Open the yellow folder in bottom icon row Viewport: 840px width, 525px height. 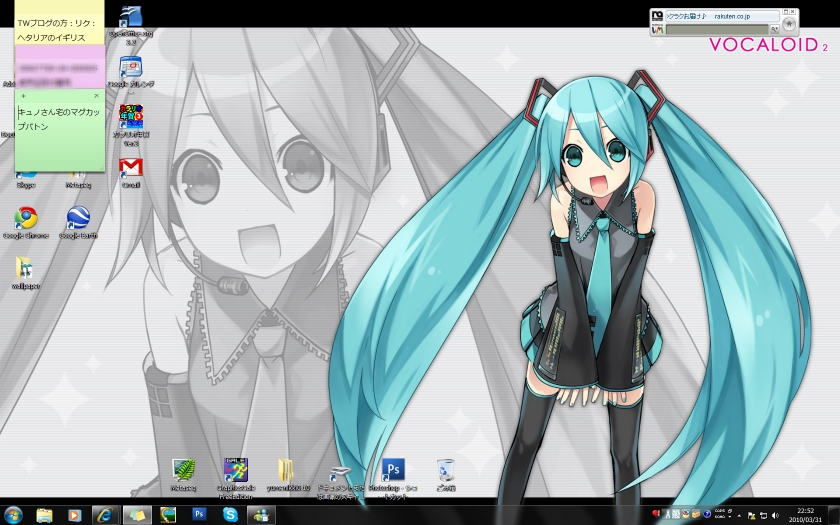click(288, 474)
